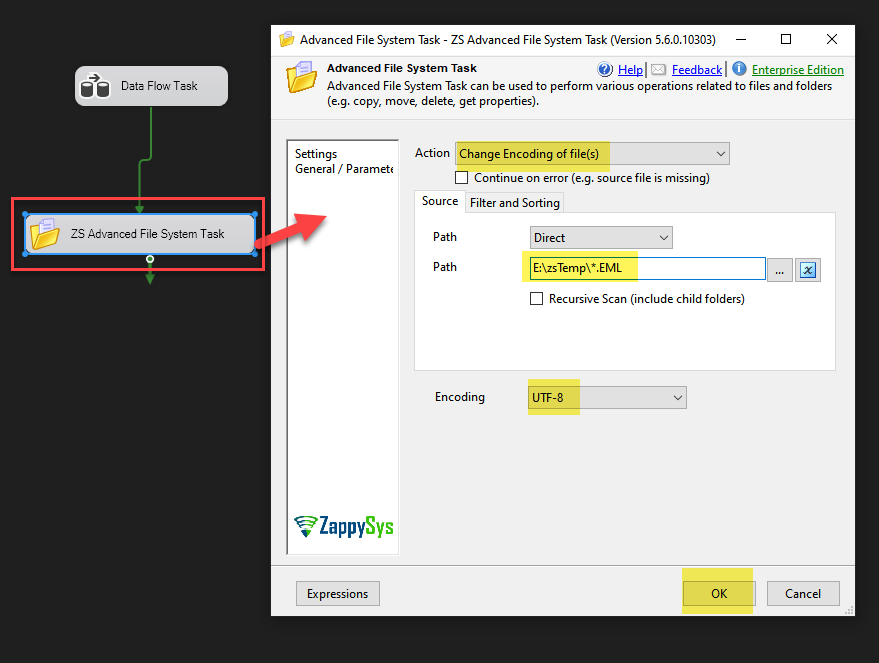Select the ZS Advanced File System Task node
The image size is (879, 663).
coord(140,234)
